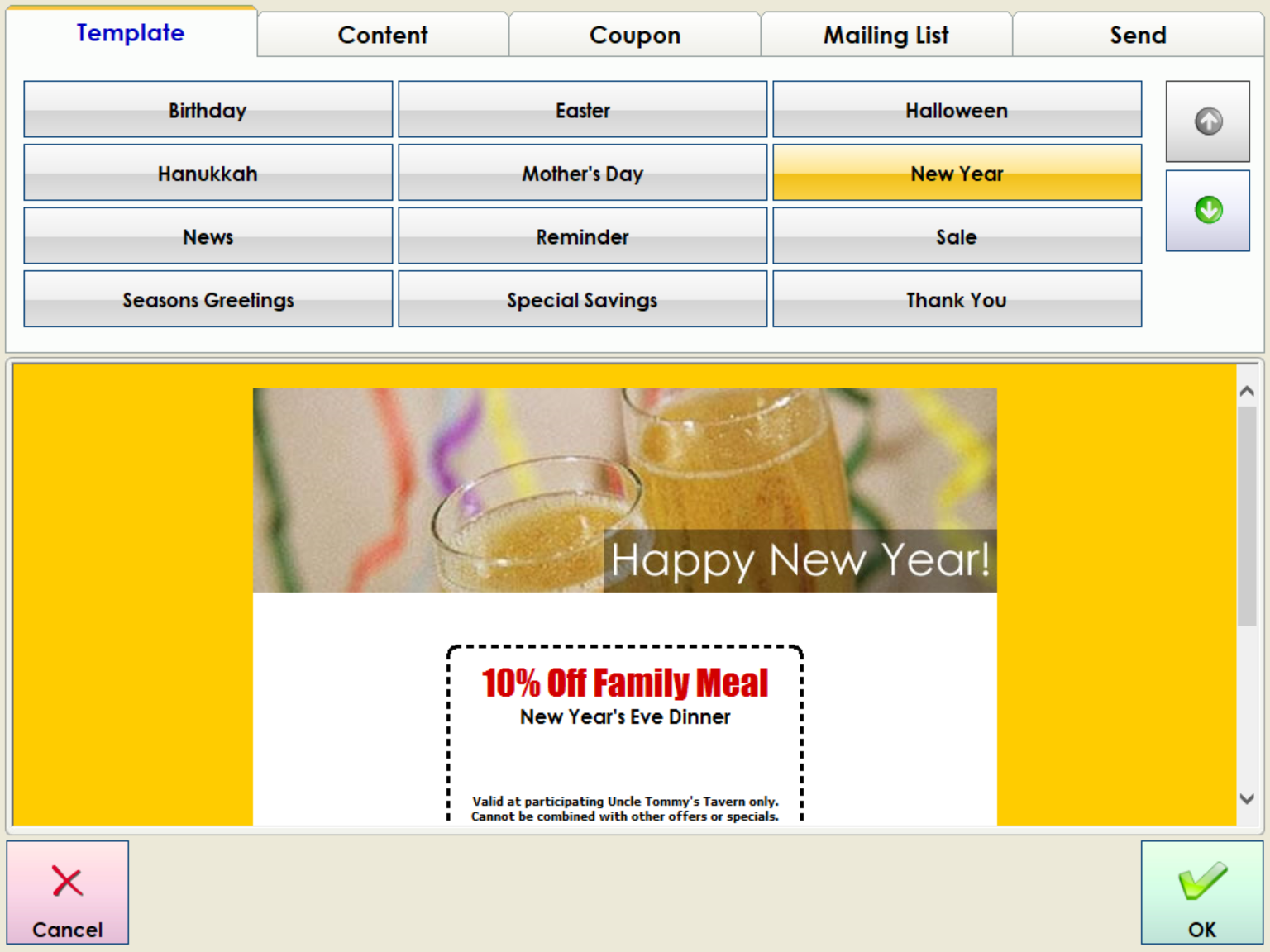This screenshot has height=952, width=1270.
Task: Click the preview scrollbar up arrow
Action: (1247, 392)
